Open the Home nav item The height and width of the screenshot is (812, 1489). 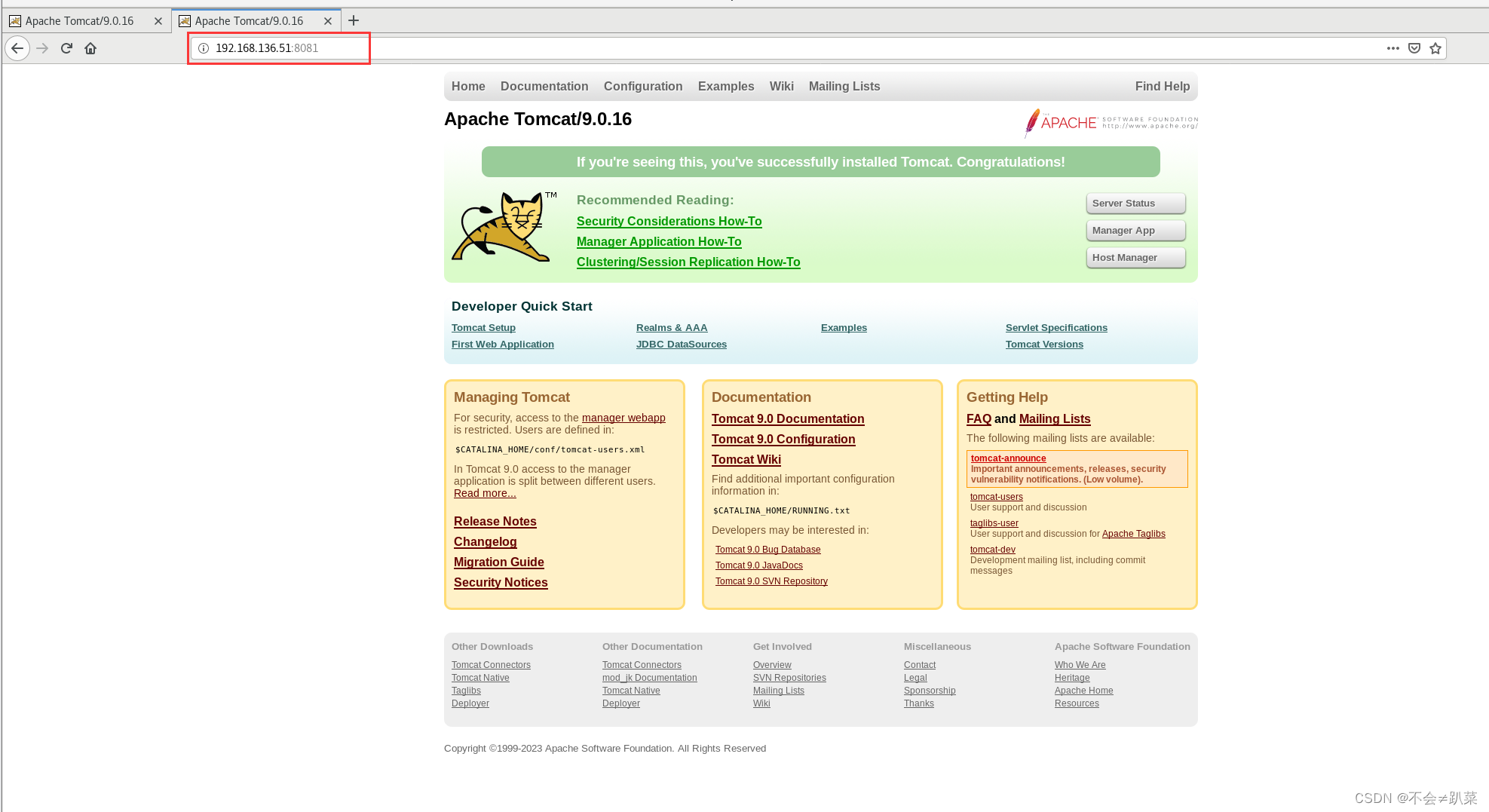coord(468,86)
